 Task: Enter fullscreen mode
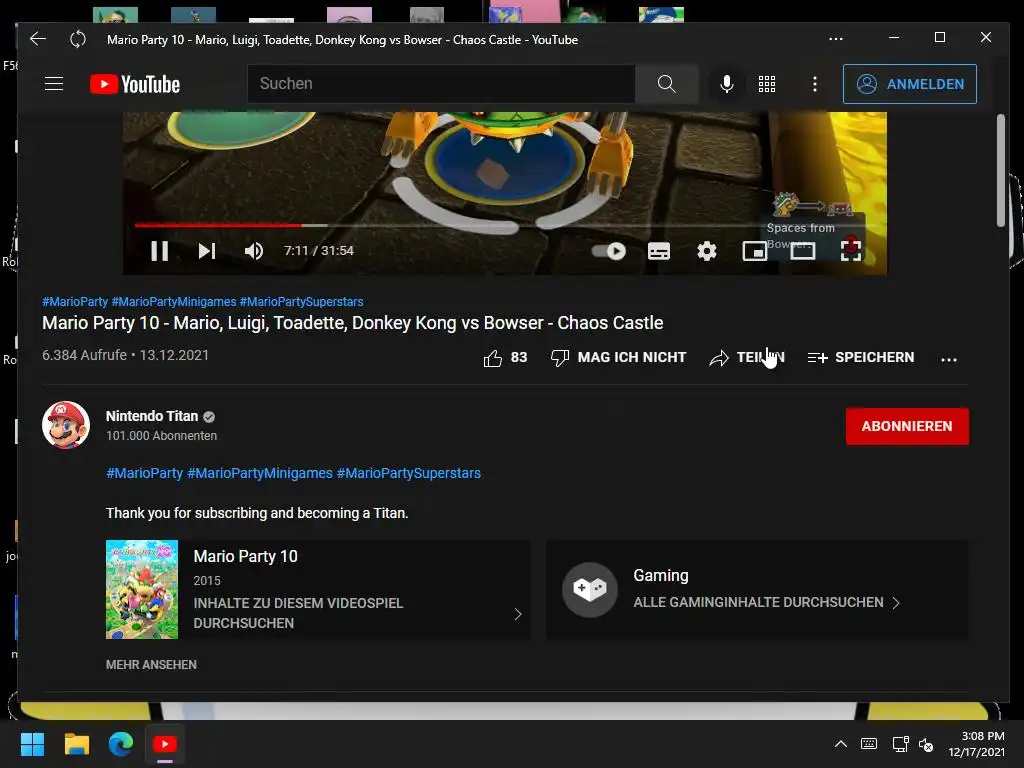click(x=850, y=251)
